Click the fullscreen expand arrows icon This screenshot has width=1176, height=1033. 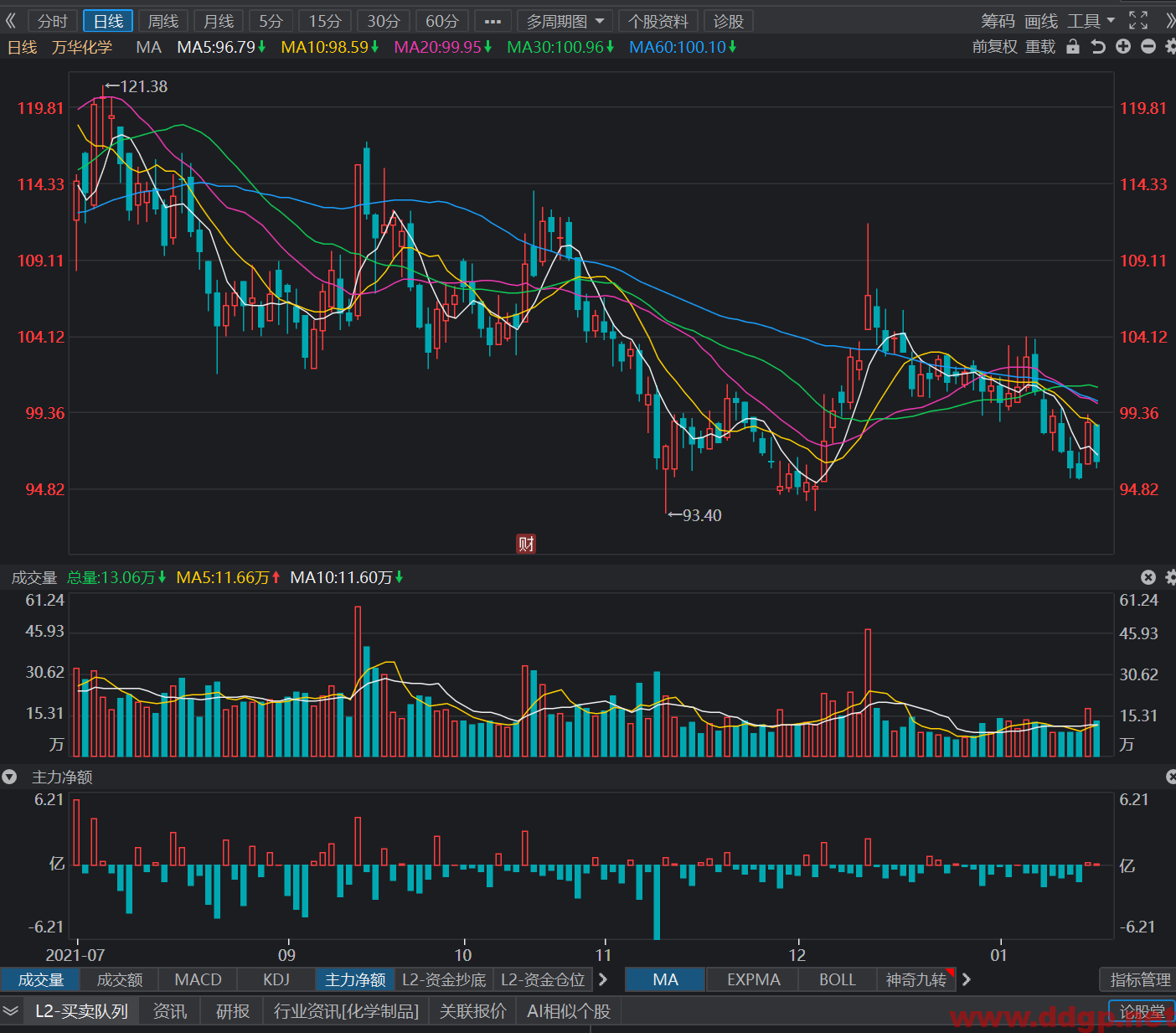tap(1137, 21)
